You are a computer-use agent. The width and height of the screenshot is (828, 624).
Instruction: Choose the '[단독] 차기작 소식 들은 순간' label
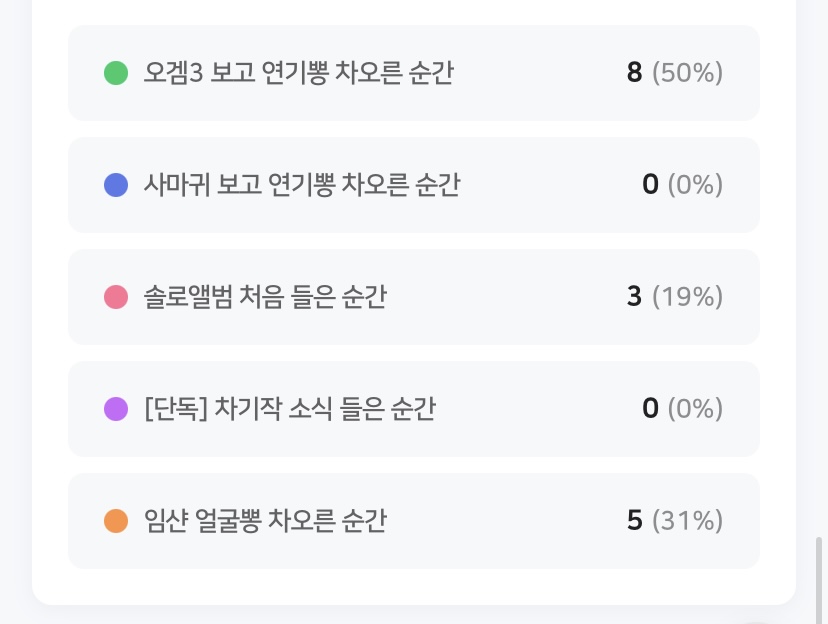[x=290, y=409]
